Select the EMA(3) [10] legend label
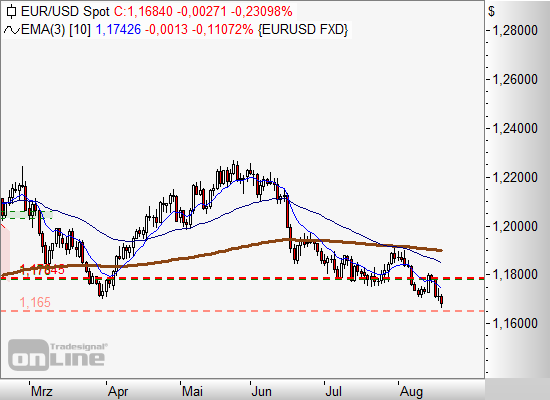The image size is (550, 400). pyautogui.click(x=56, y=30)
